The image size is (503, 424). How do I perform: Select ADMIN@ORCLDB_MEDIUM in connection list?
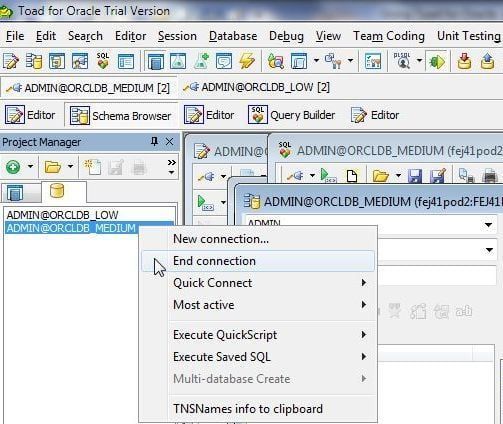71,228
